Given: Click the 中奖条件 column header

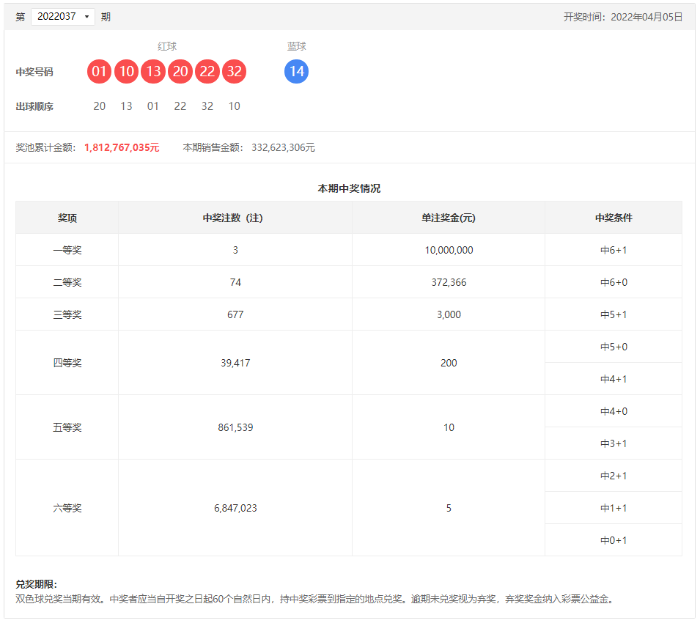Looking at the screenshot, I should pos(613,218).
